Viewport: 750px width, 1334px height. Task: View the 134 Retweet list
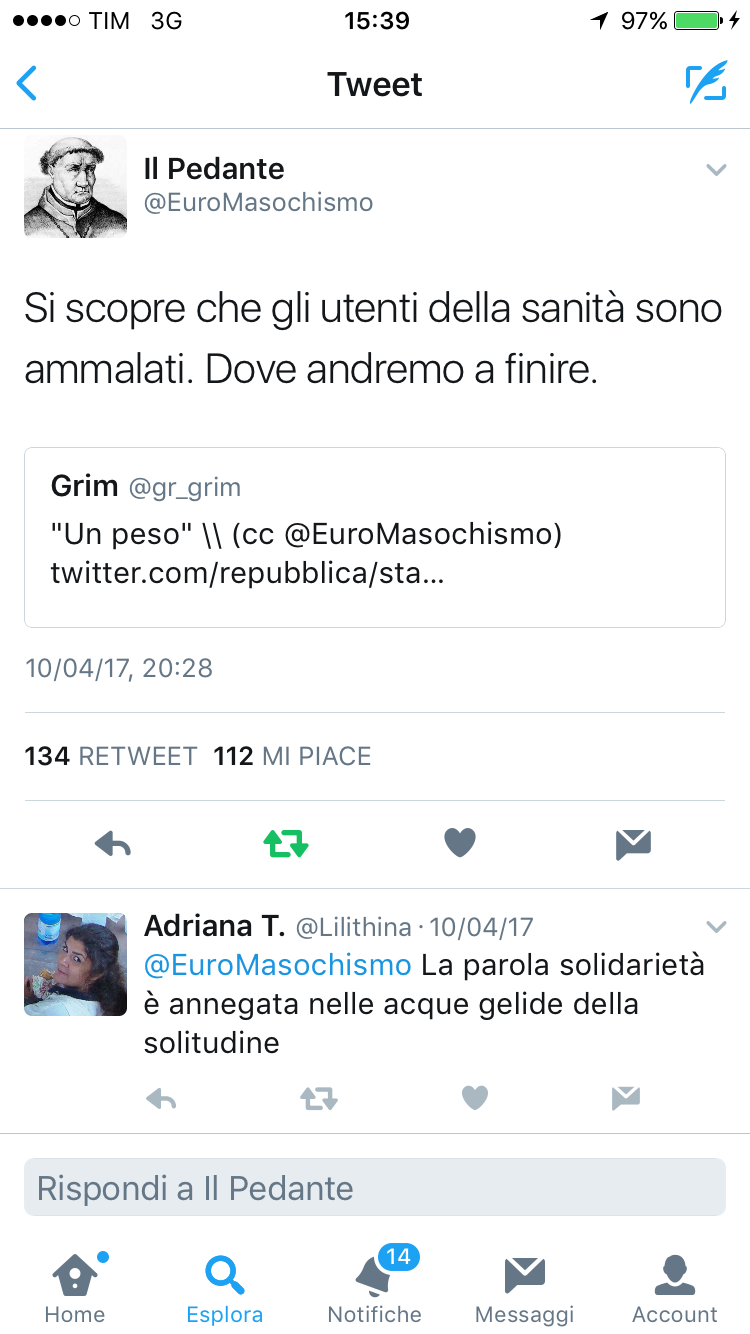click(111, 756)
